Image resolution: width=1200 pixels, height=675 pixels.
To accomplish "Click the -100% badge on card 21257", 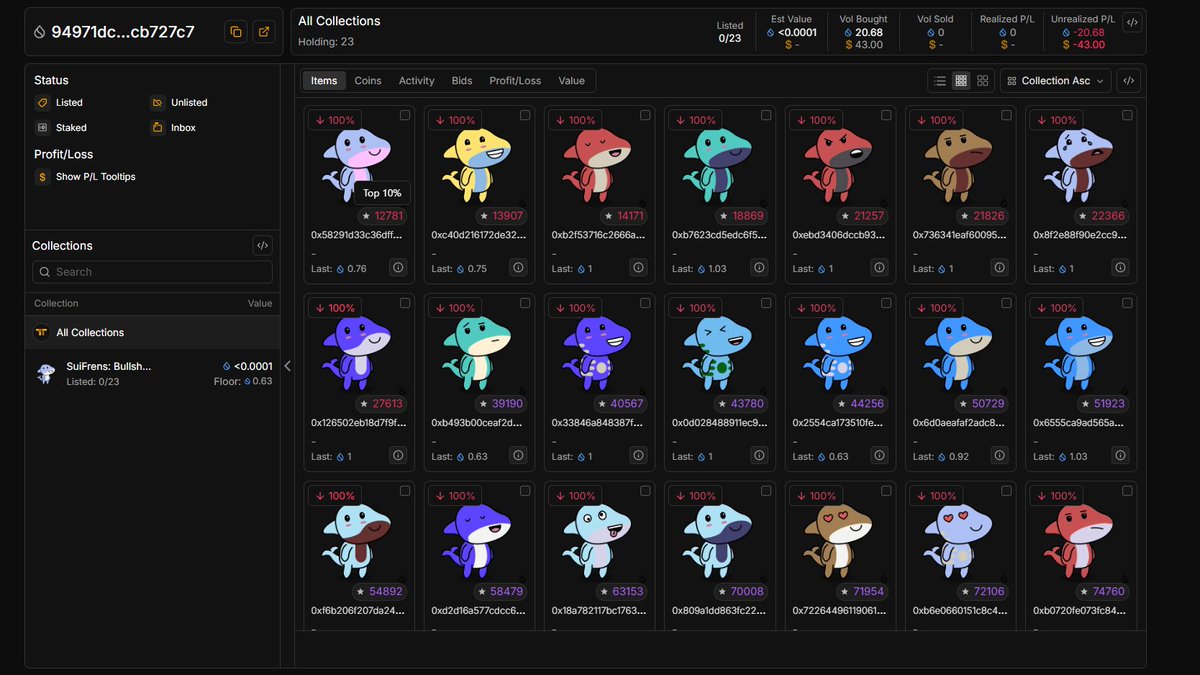I will [815, 120].
